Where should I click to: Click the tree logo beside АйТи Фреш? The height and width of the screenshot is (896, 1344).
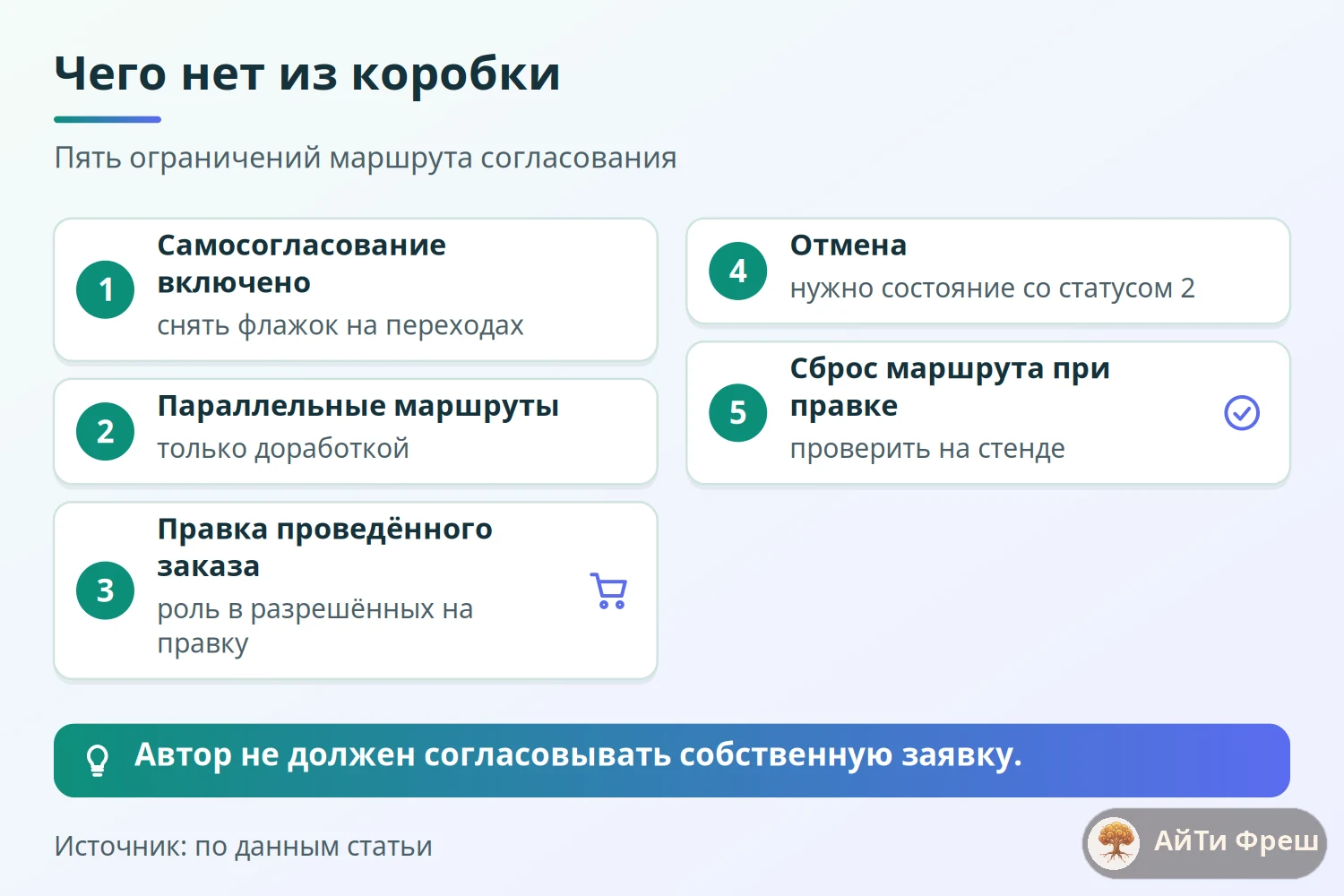(x=1115, y=843)
